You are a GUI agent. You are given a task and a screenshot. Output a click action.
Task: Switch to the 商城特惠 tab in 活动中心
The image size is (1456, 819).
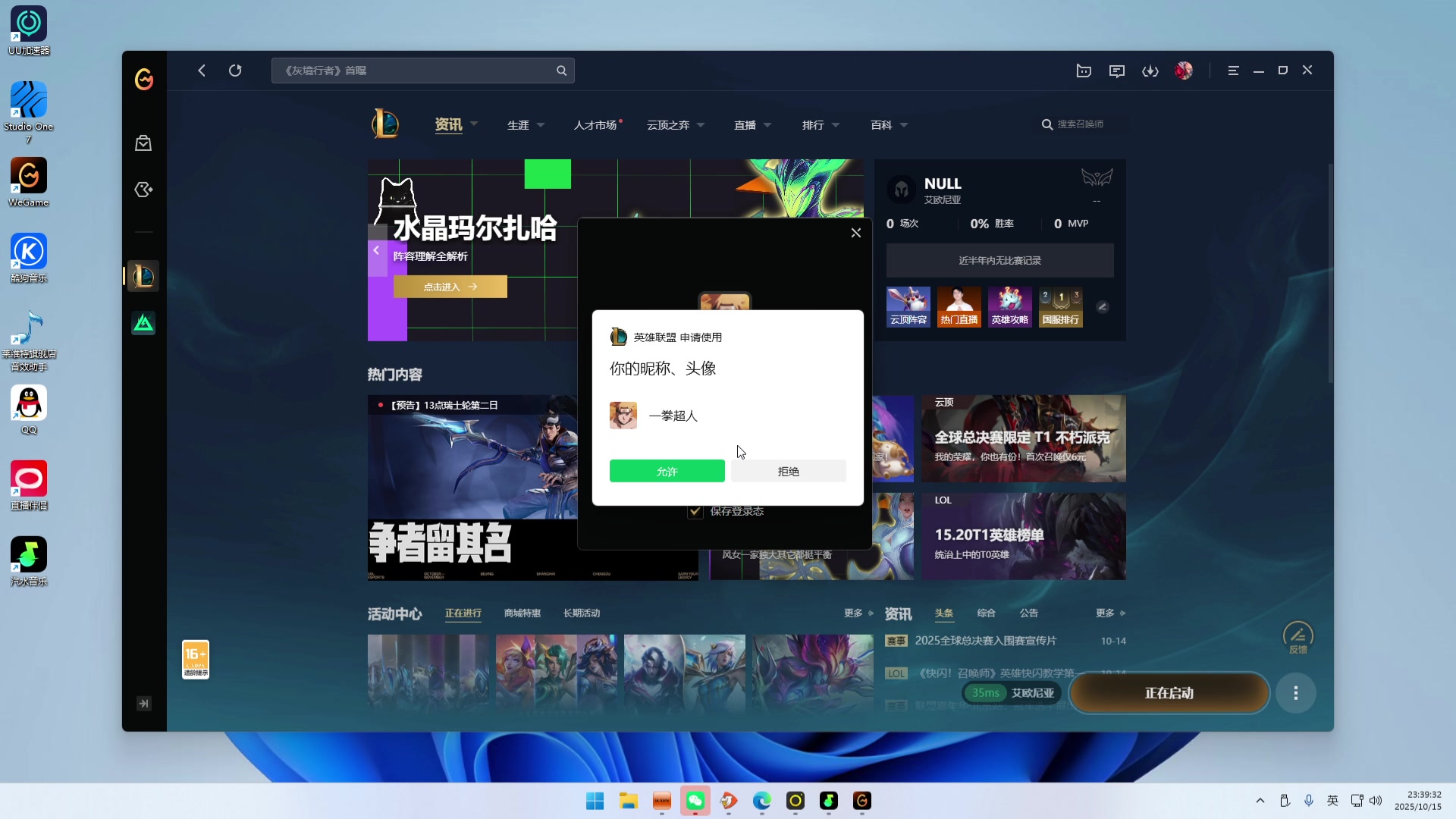tap(522, 613)
